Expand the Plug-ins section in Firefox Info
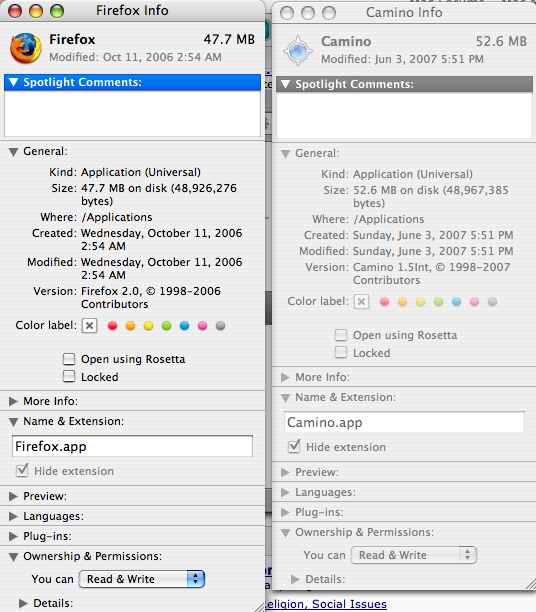 tap(14, 536)
